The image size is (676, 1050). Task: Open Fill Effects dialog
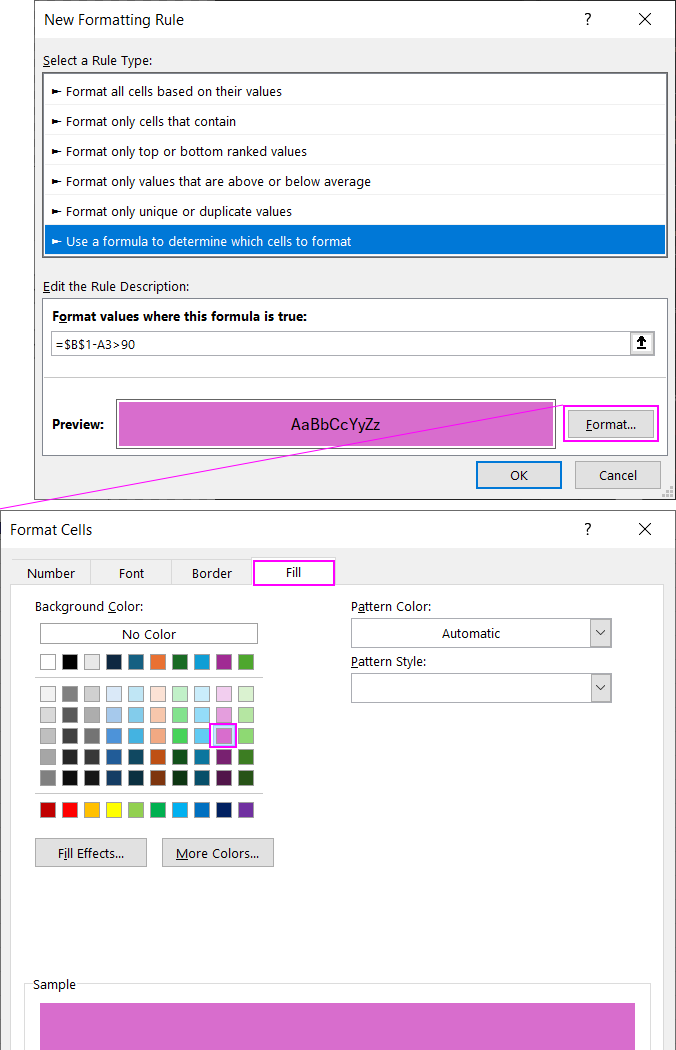tap(90, 853)
